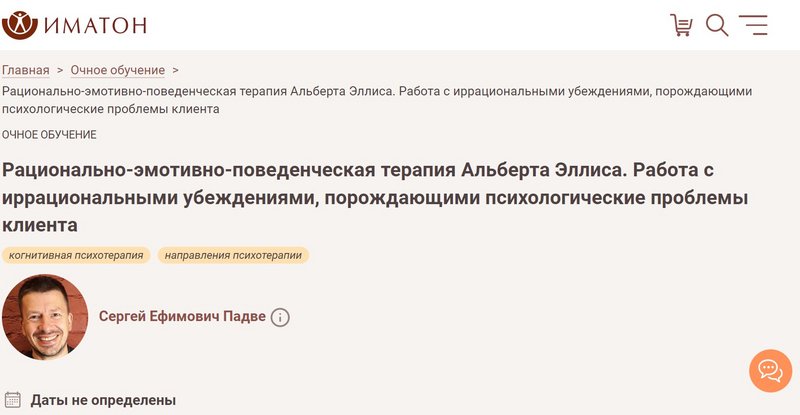Open the hamburger navigation menu
Screen dimensions: 800x415
tap(753, 25)
